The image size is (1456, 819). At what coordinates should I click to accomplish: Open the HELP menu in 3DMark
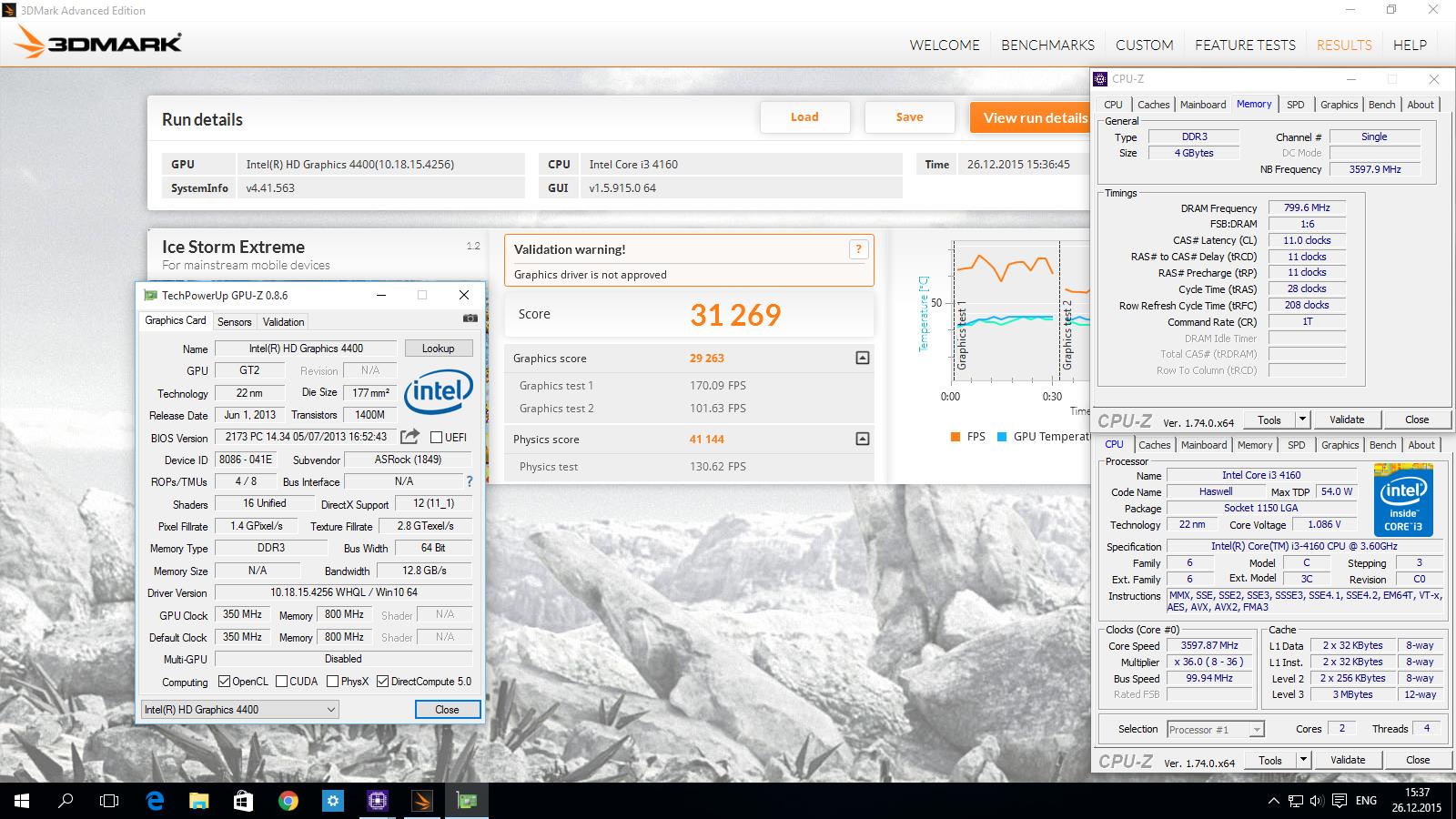tap(1410, 45)
